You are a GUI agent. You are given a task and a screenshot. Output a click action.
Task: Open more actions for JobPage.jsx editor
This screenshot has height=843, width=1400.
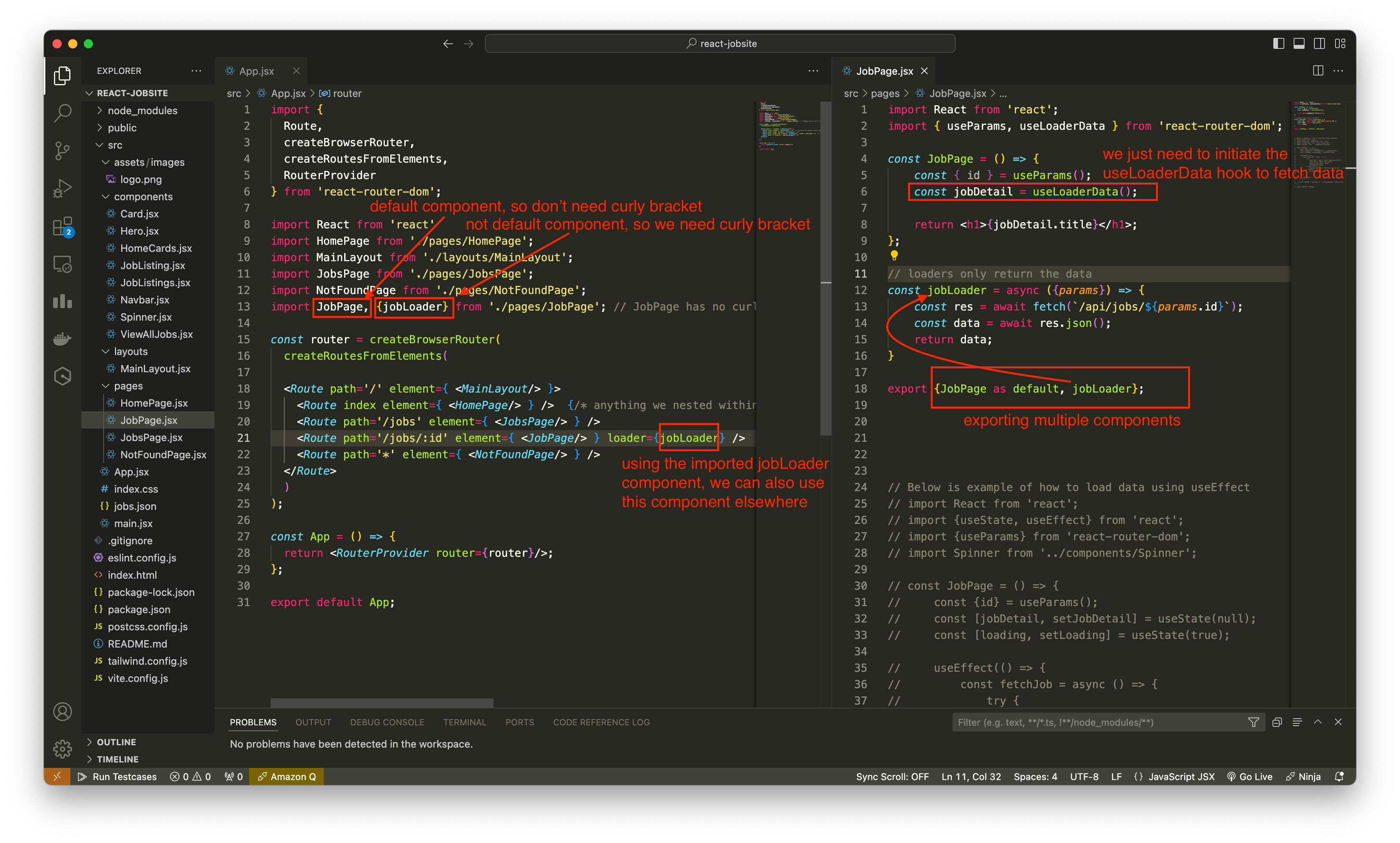[1339, 70]
